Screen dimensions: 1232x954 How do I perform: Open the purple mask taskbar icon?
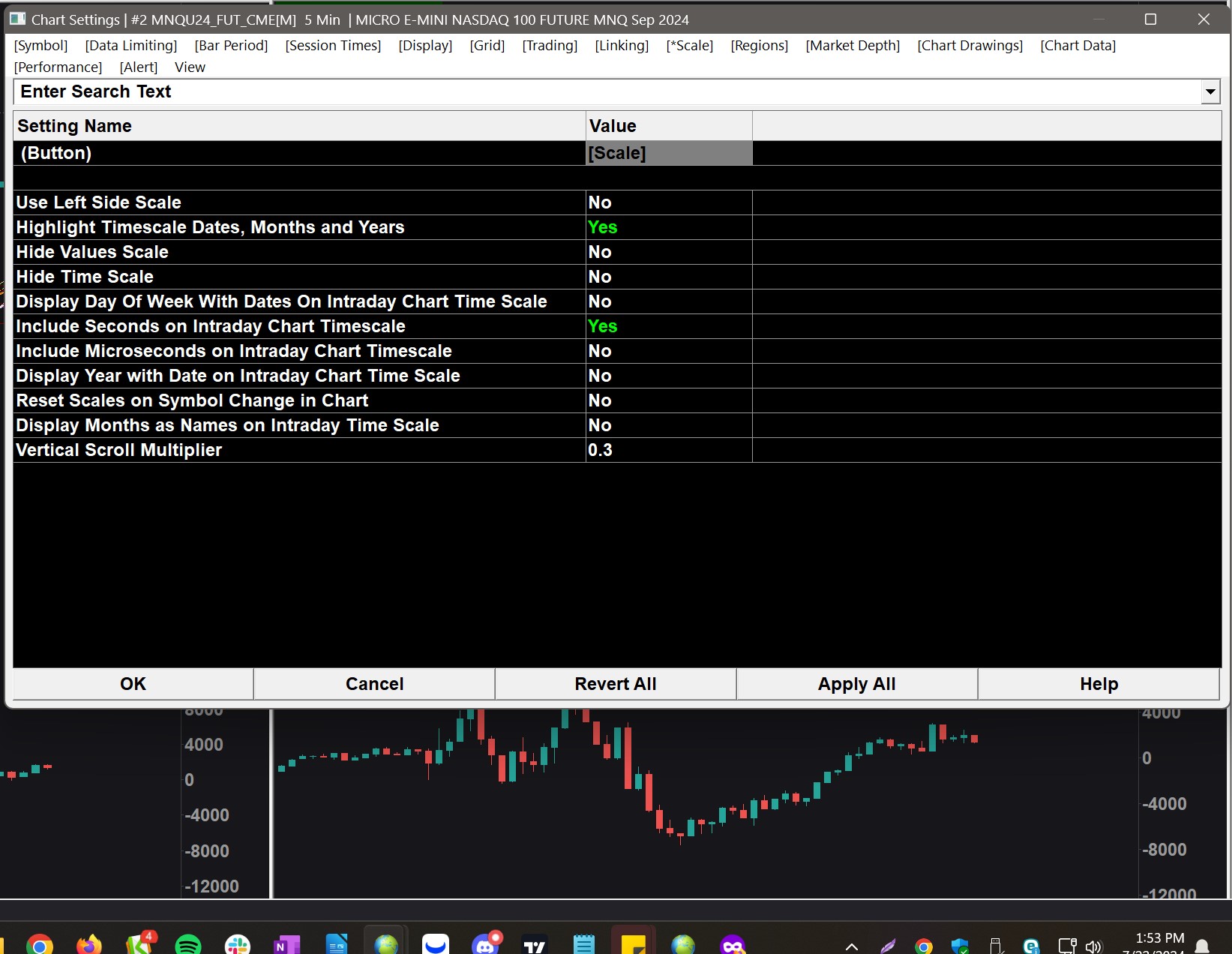pyautogui.click(x=733, y=944)
